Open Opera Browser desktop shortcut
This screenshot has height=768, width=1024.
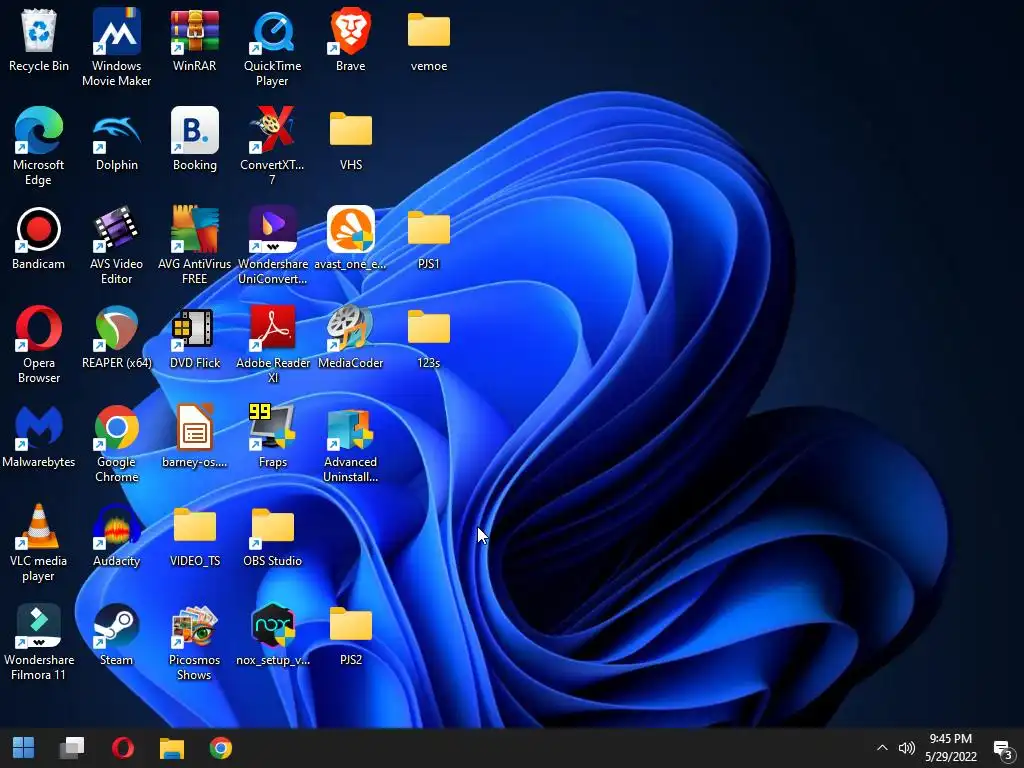pyautogui.click(x=39, y=345)
